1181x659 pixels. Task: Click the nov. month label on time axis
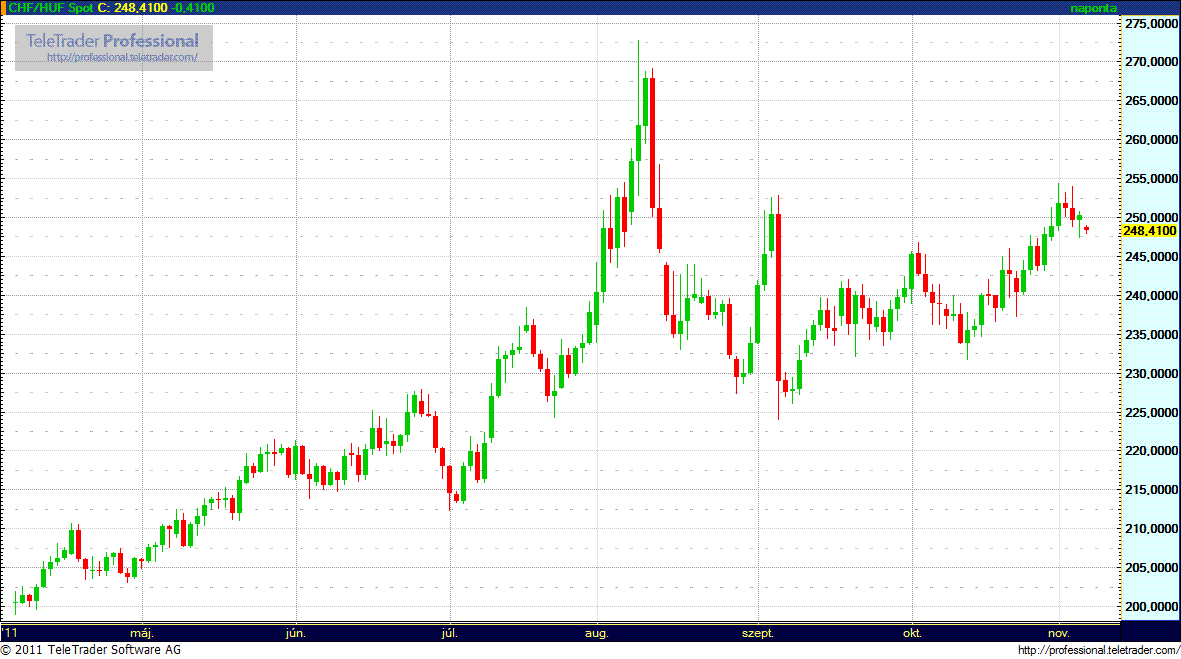click(1059, 633)
